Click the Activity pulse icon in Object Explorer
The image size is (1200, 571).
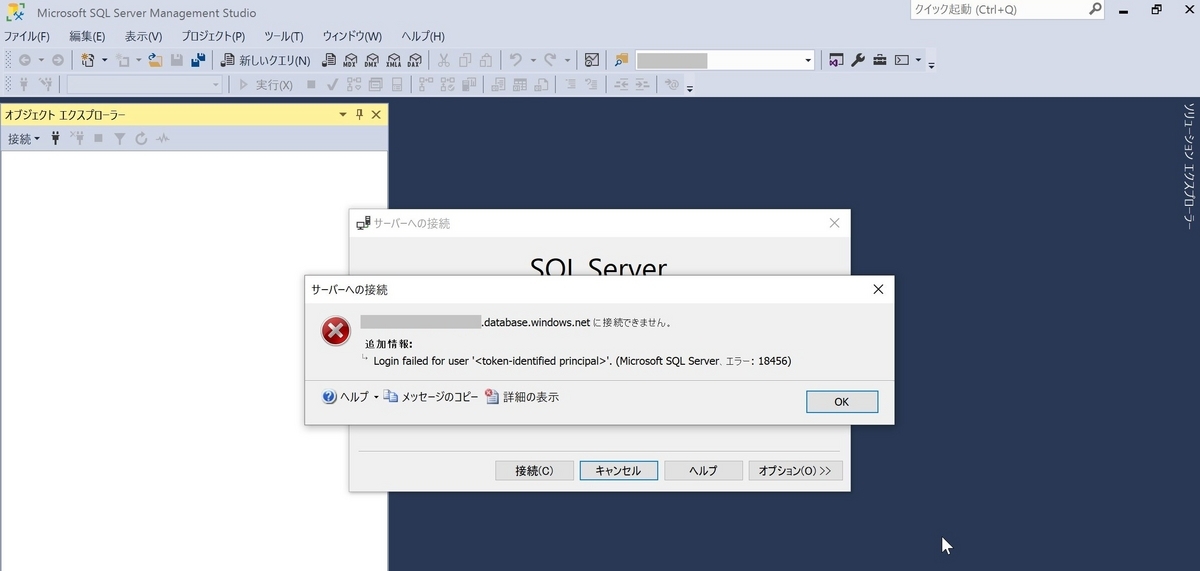click(x=162, y=139)
